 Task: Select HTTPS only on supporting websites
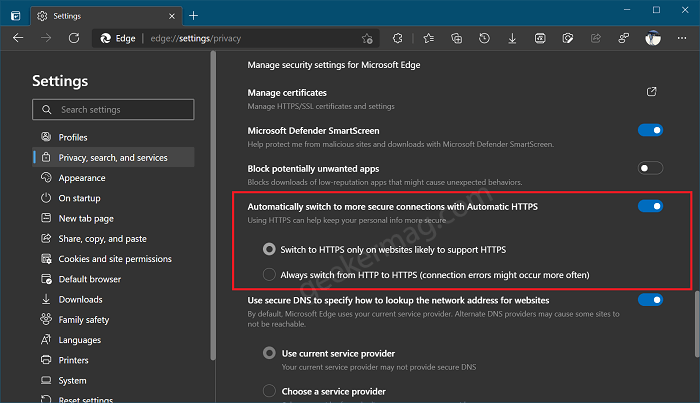click(x=269, y=249)
